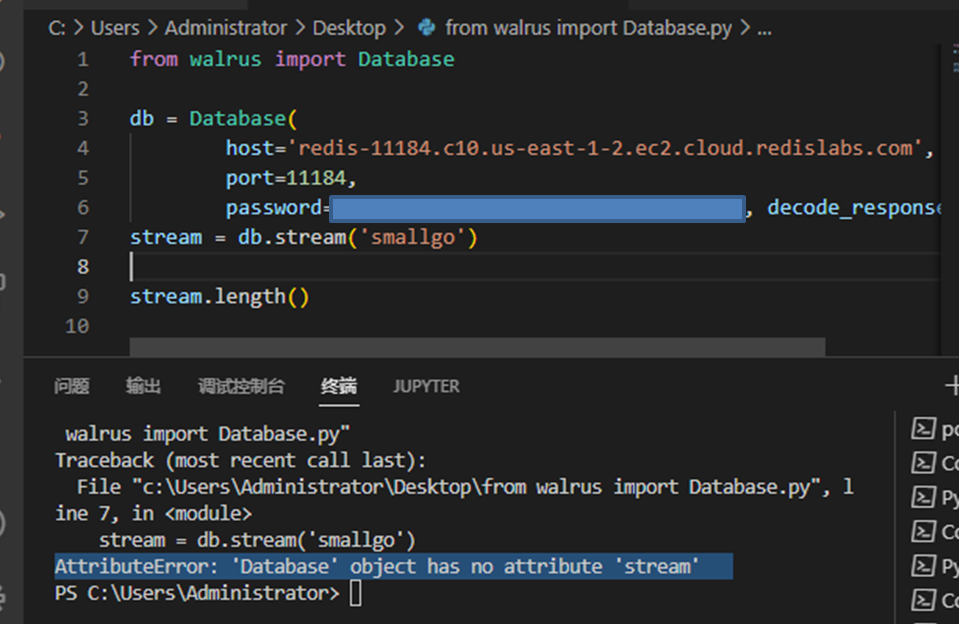959x624 pixels.
Task: Open the 'Desktop' breadcrumb segment
Action: point(349,28)
